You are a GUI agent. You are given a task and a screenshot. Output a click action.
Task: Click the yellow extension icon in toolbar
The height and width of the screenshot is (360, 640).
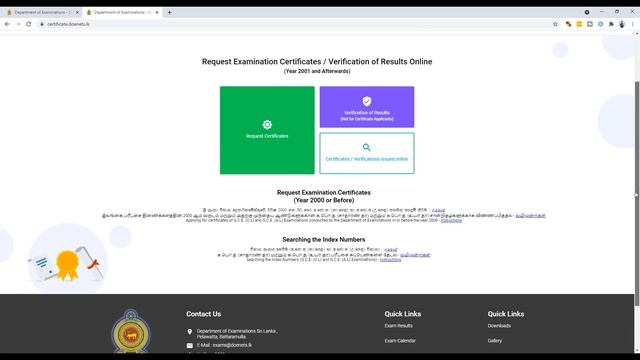click(x=579, y=24)
